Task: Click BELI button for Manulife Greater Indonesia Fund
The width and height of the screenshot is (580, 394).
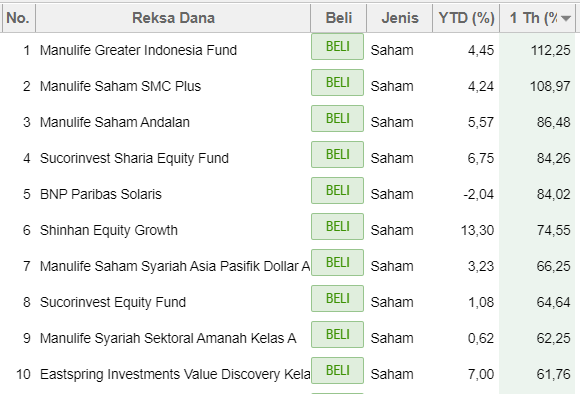Action: (337, 47)
